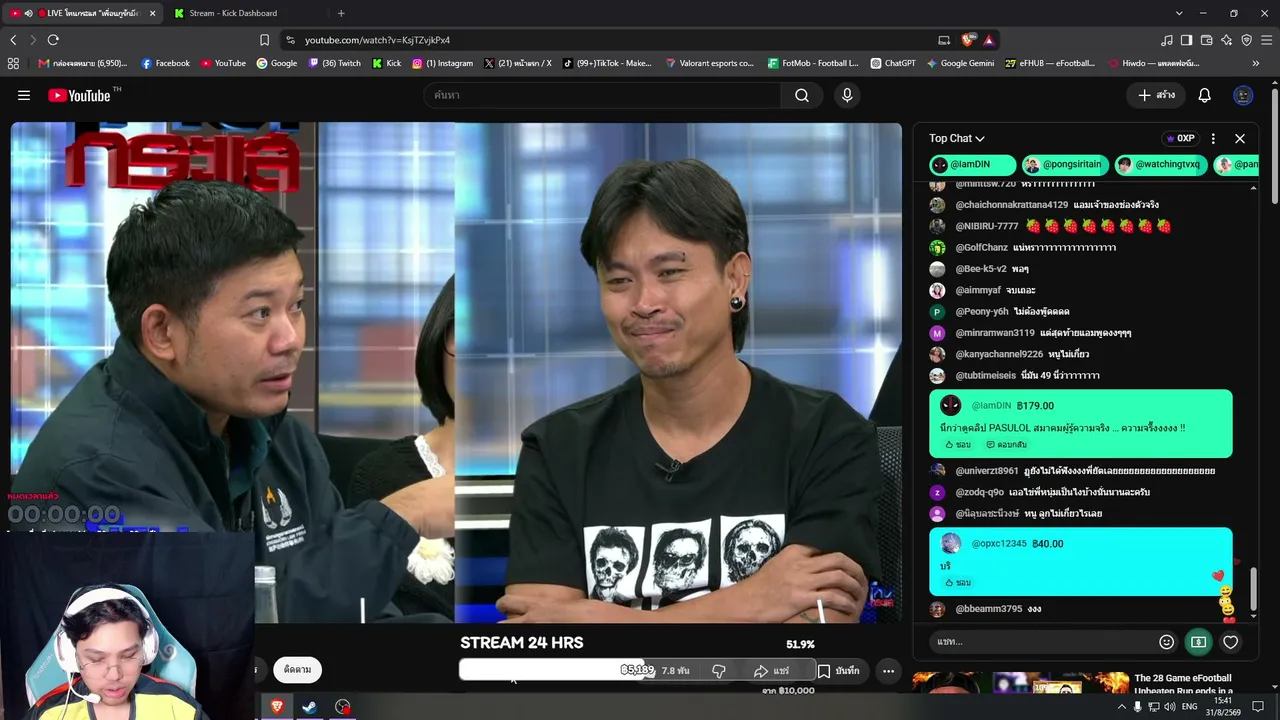Open chat options three-dot menu

pos(1213,138)
